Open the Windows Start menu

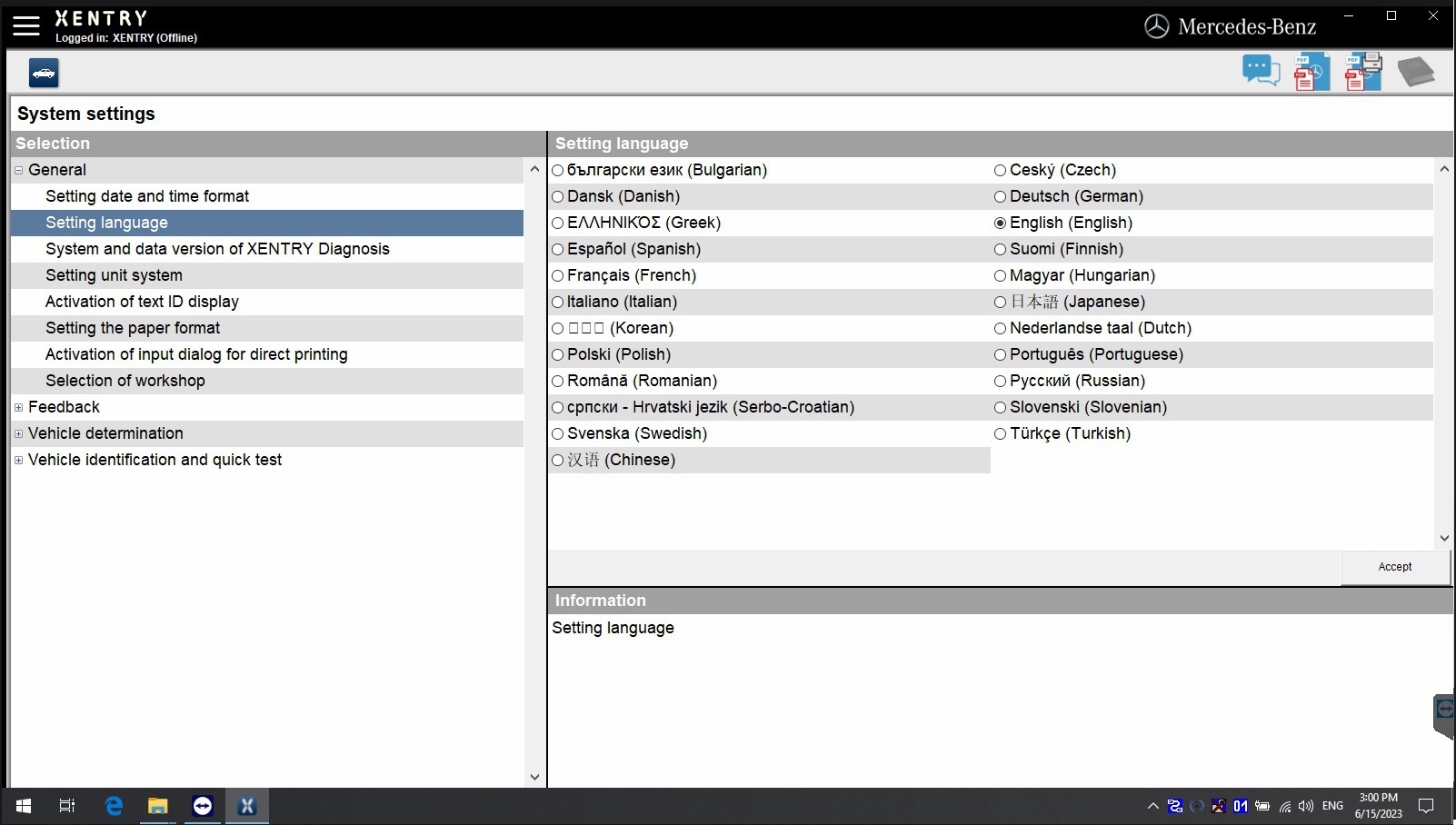point(24,806)
